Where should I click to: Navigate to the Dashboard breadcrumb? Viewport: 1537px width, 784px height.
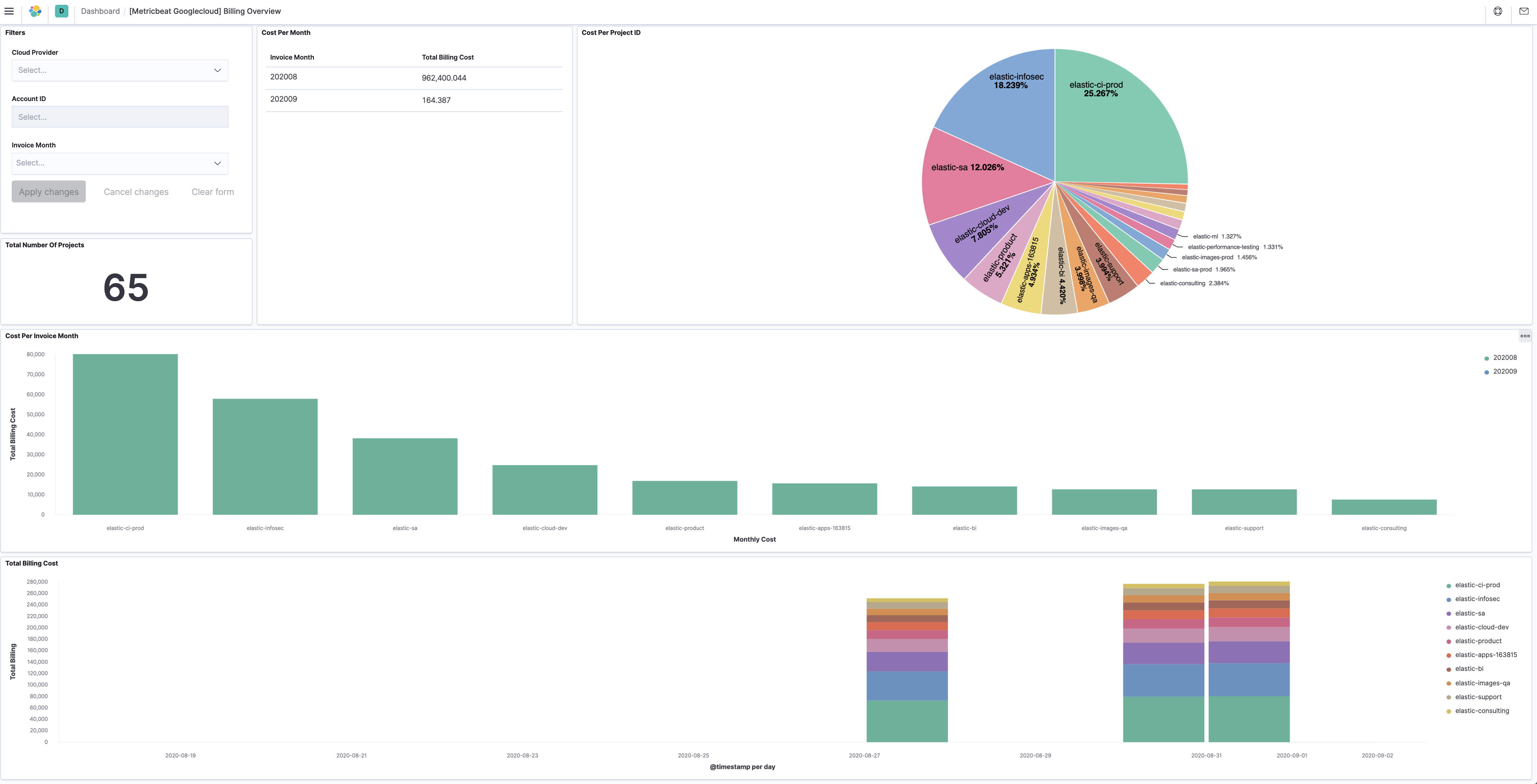tap(100, 11)
